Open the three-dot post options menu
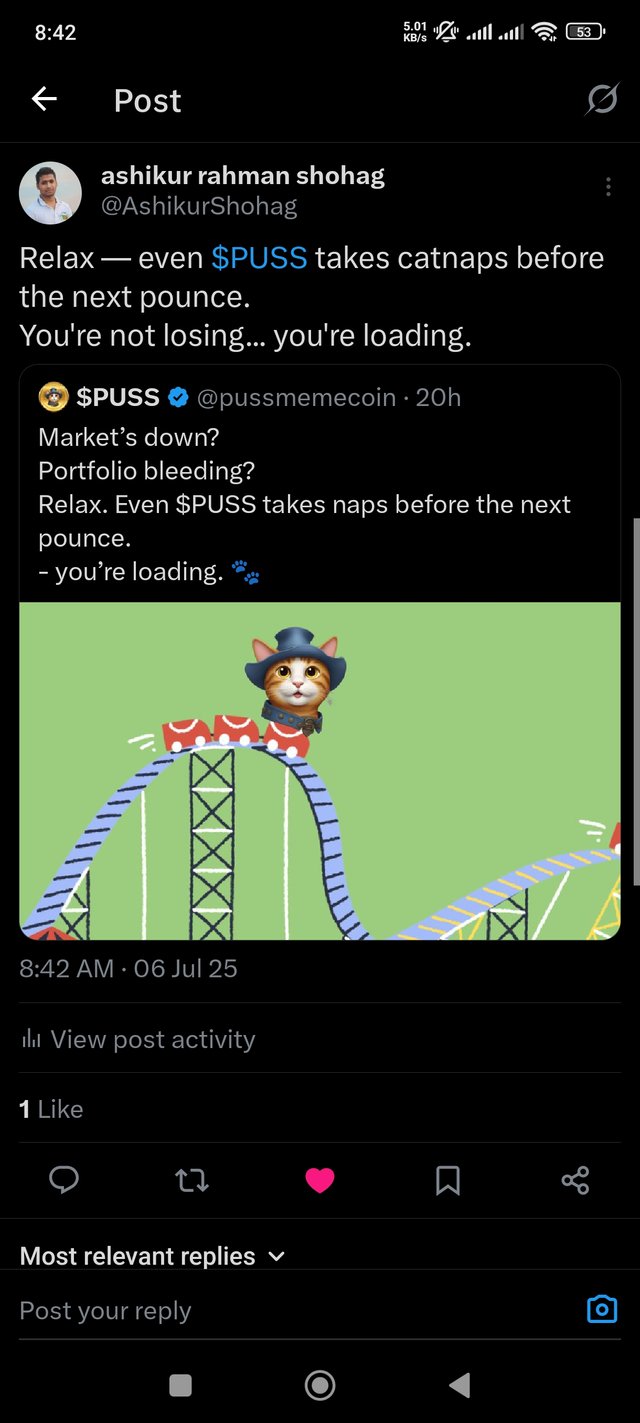The width and height of the screenshot is (640, 1423). (x=608, y=187)
